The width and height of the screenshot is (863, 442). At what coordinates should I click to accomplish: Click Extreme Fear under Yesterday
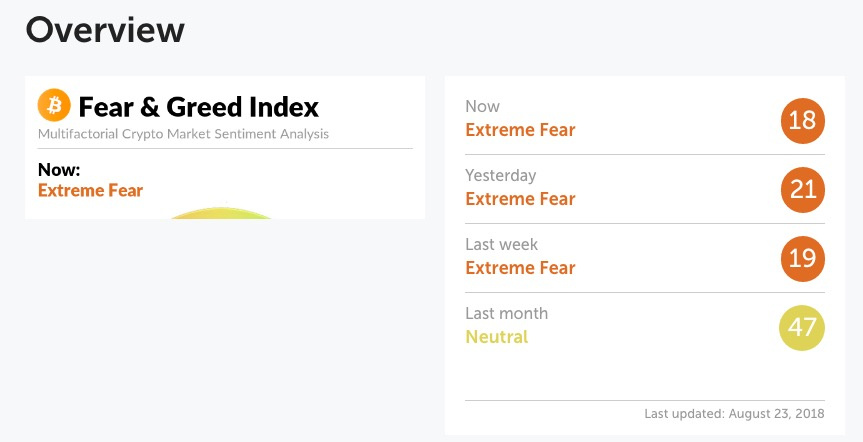tap(521, 199)
